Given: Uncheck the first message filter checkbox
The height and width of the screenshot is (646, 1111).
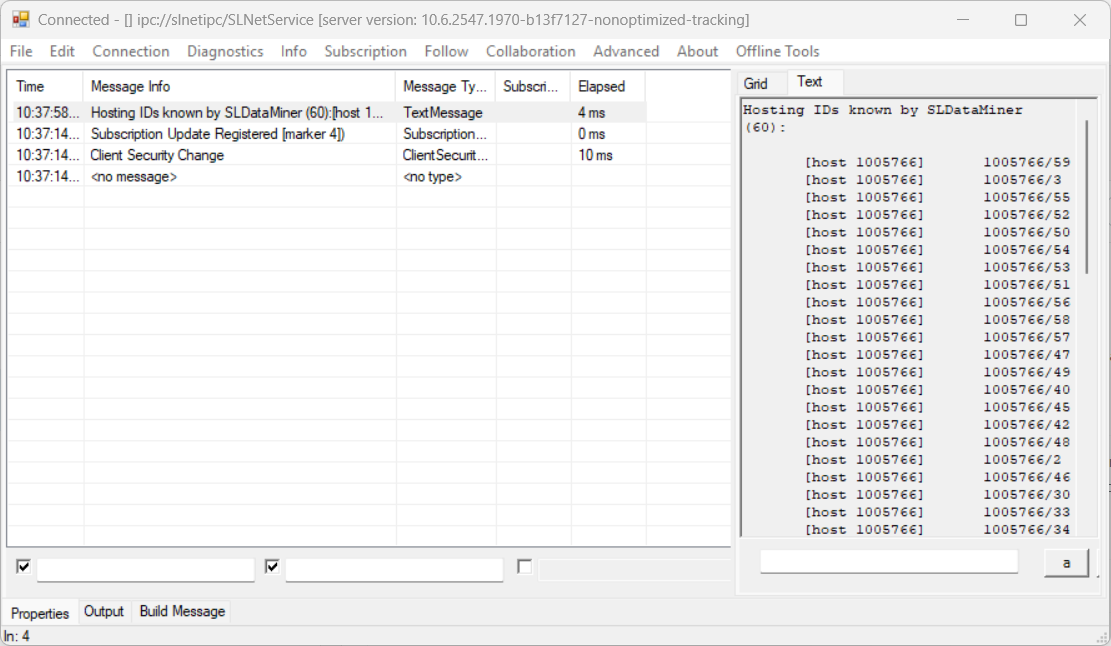Looking at the screenshot, I should 22,567.
